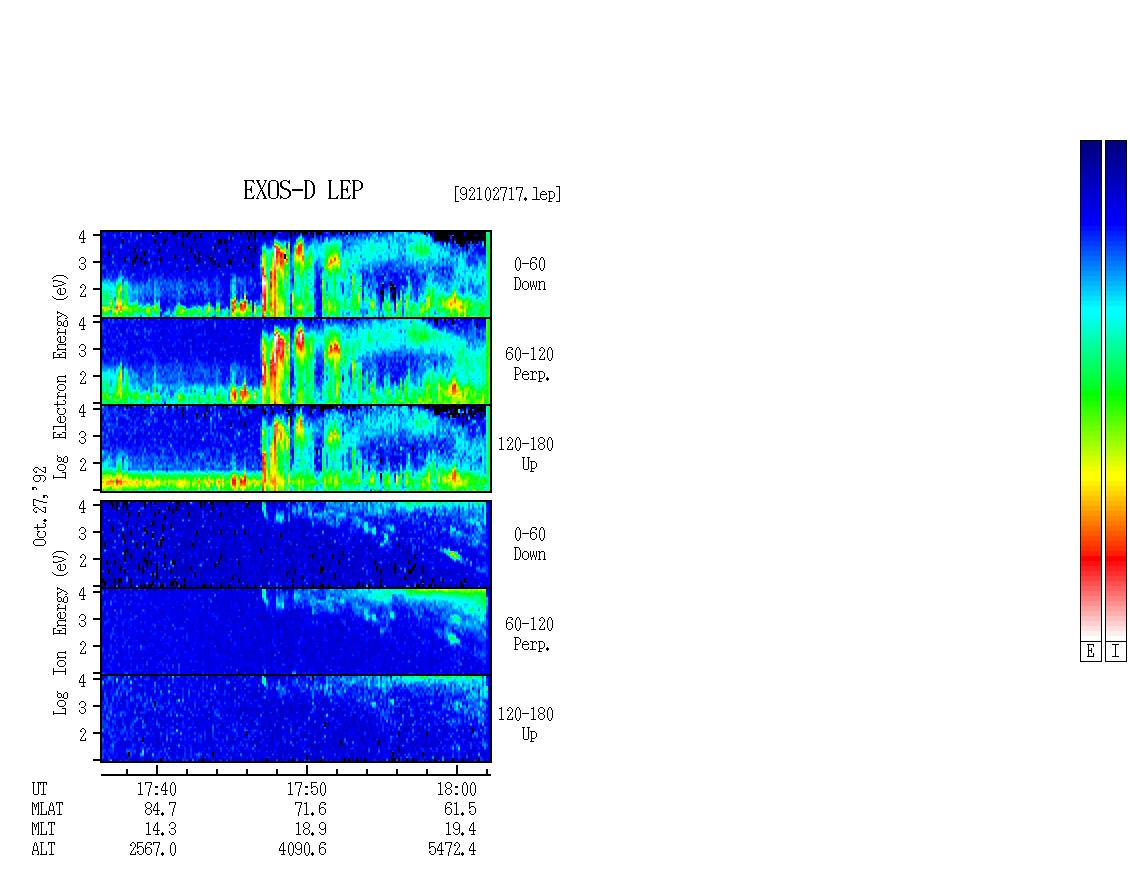Open the ion 120-180 Up spectrogram panel
Viewport: 1130px width, 875px height.
click(x=296, y=719)
